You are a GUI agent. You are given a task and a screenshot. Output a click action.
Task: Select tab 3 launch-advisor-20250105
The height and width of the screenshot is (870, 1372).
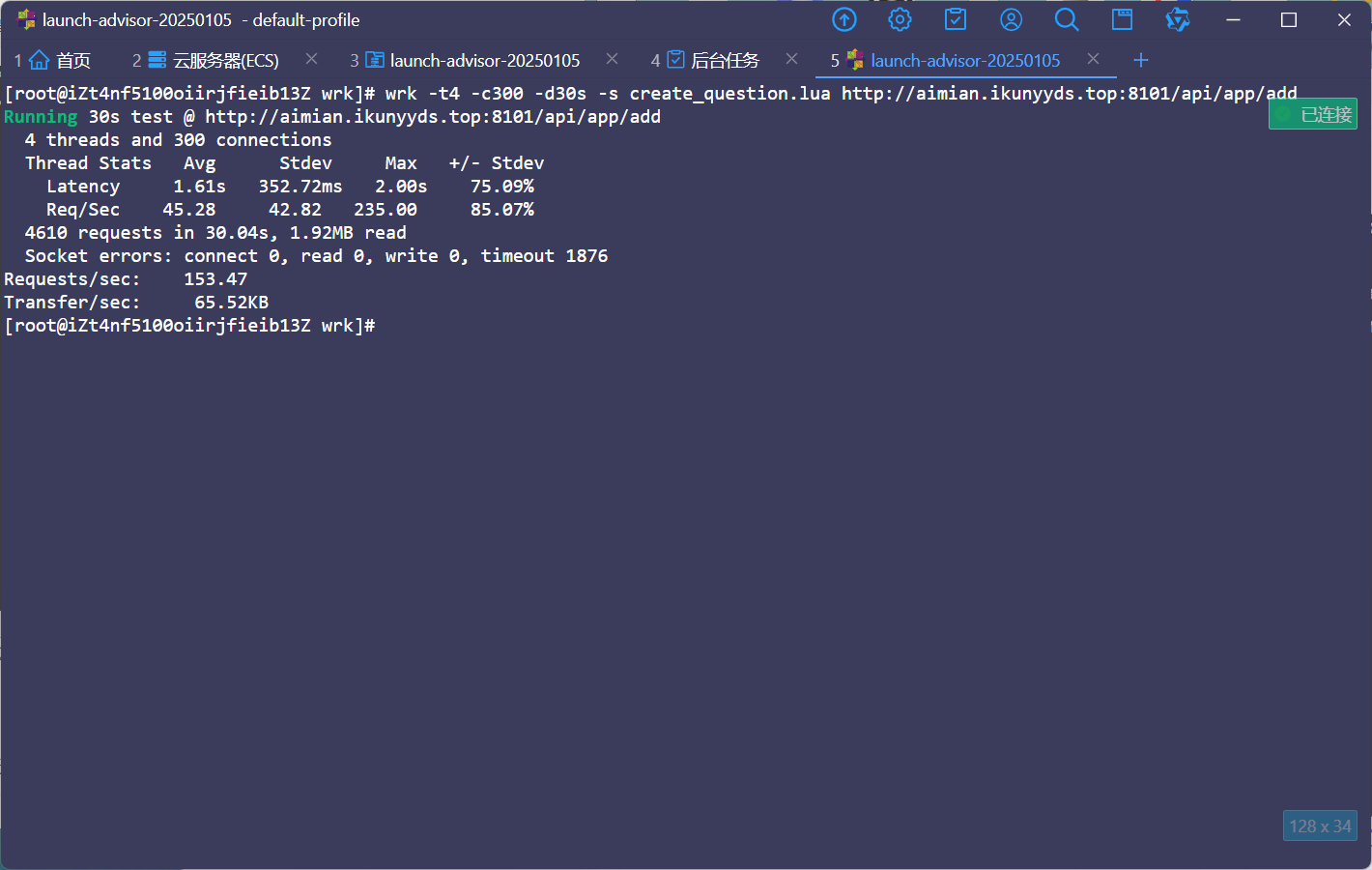pos(473,61)
